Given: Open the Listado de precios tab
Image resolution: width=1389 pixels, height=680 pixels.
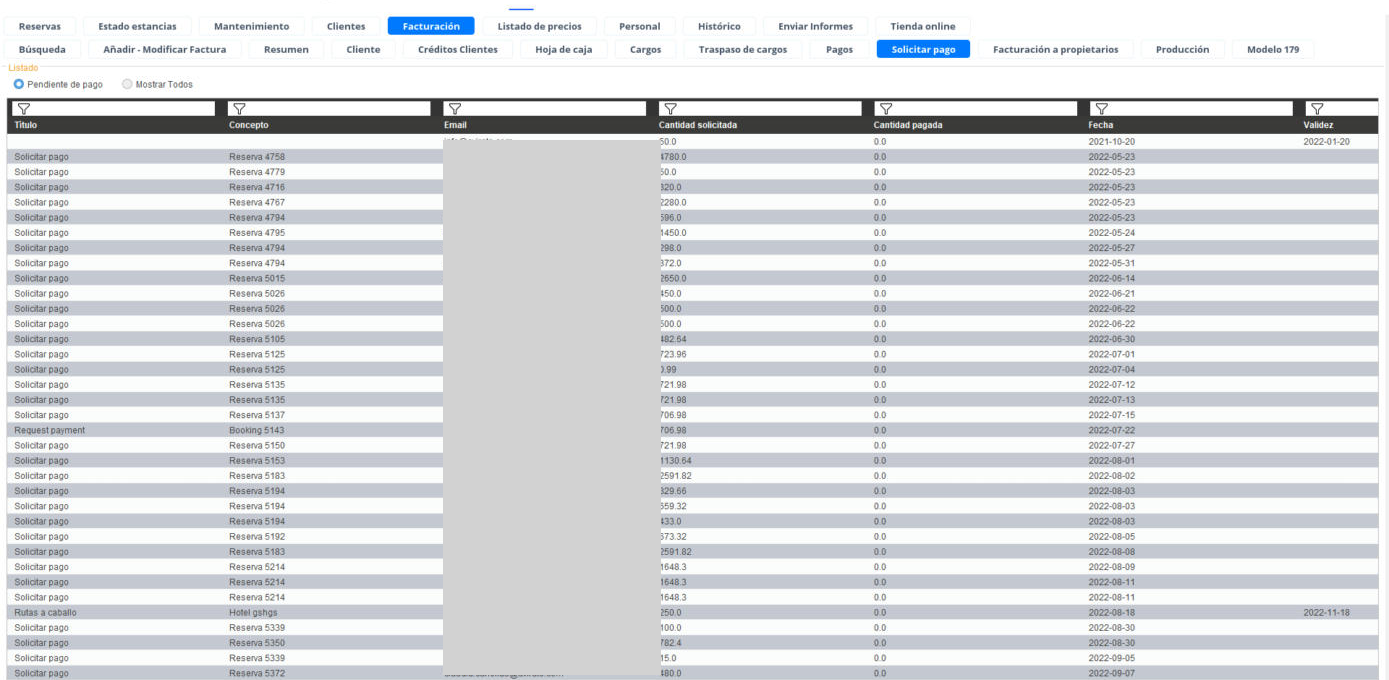Looking at the screenshot, I should point(540,26).
